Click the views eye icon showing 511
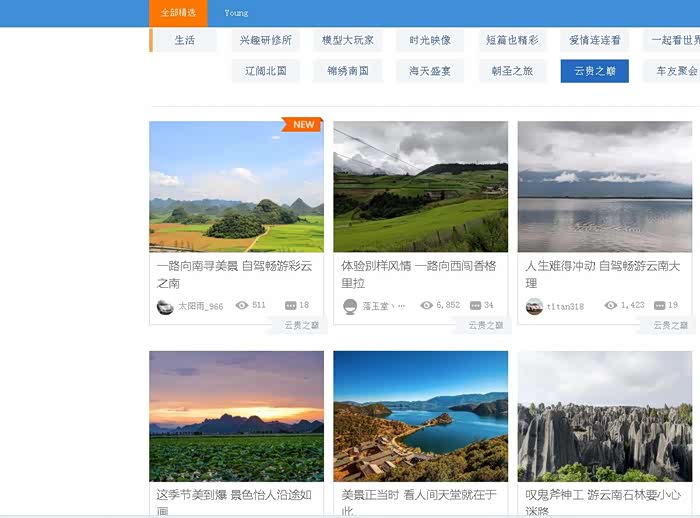 [242, 305]
